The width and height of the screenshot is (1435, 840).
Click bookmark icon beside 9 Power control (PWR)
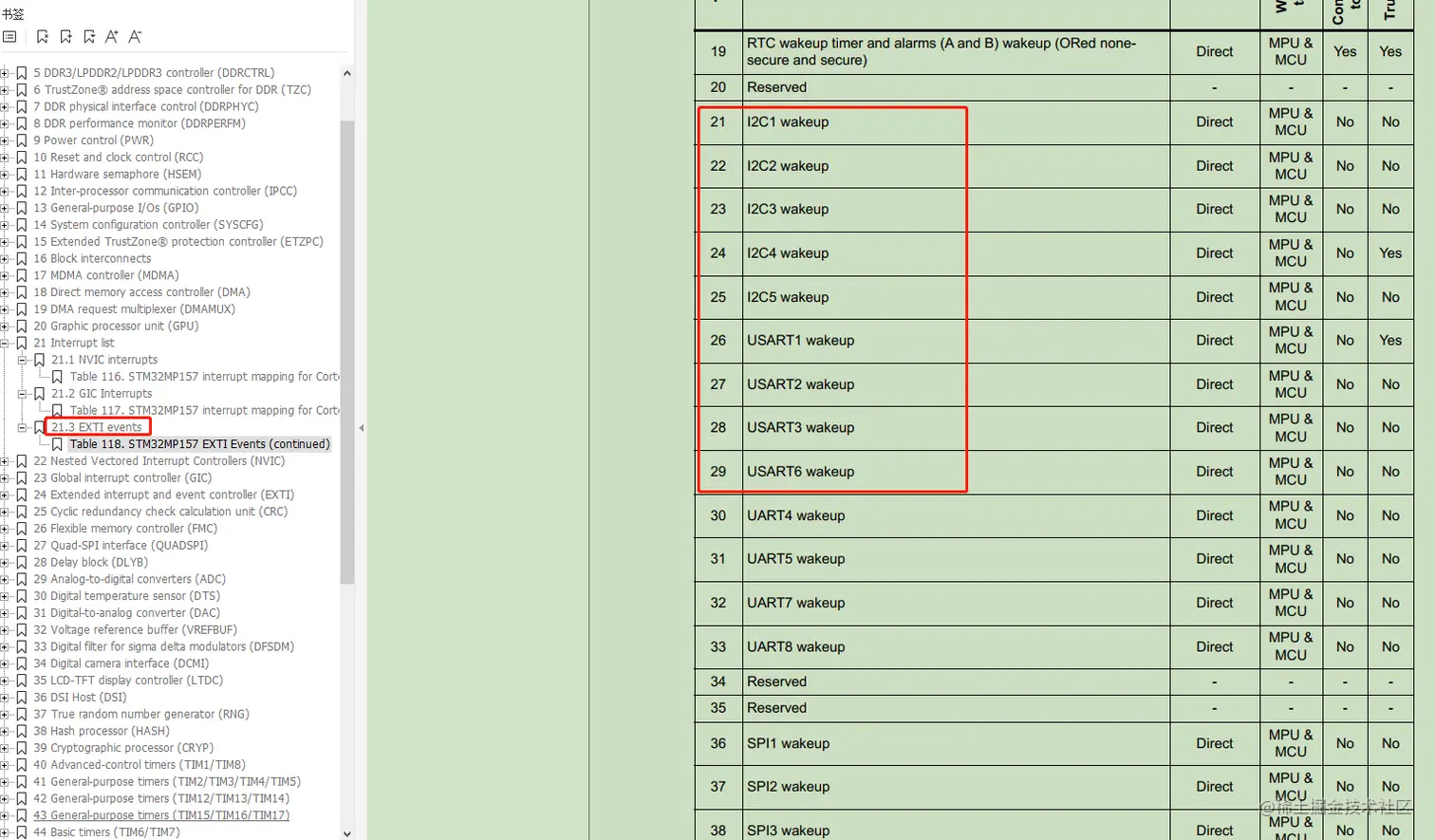(21, 140)
